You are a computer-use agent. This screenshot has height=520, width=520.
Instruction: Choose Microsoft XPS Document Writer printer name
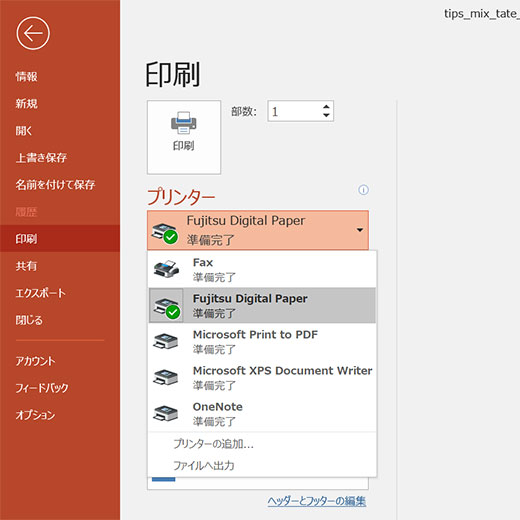(283, 371)
